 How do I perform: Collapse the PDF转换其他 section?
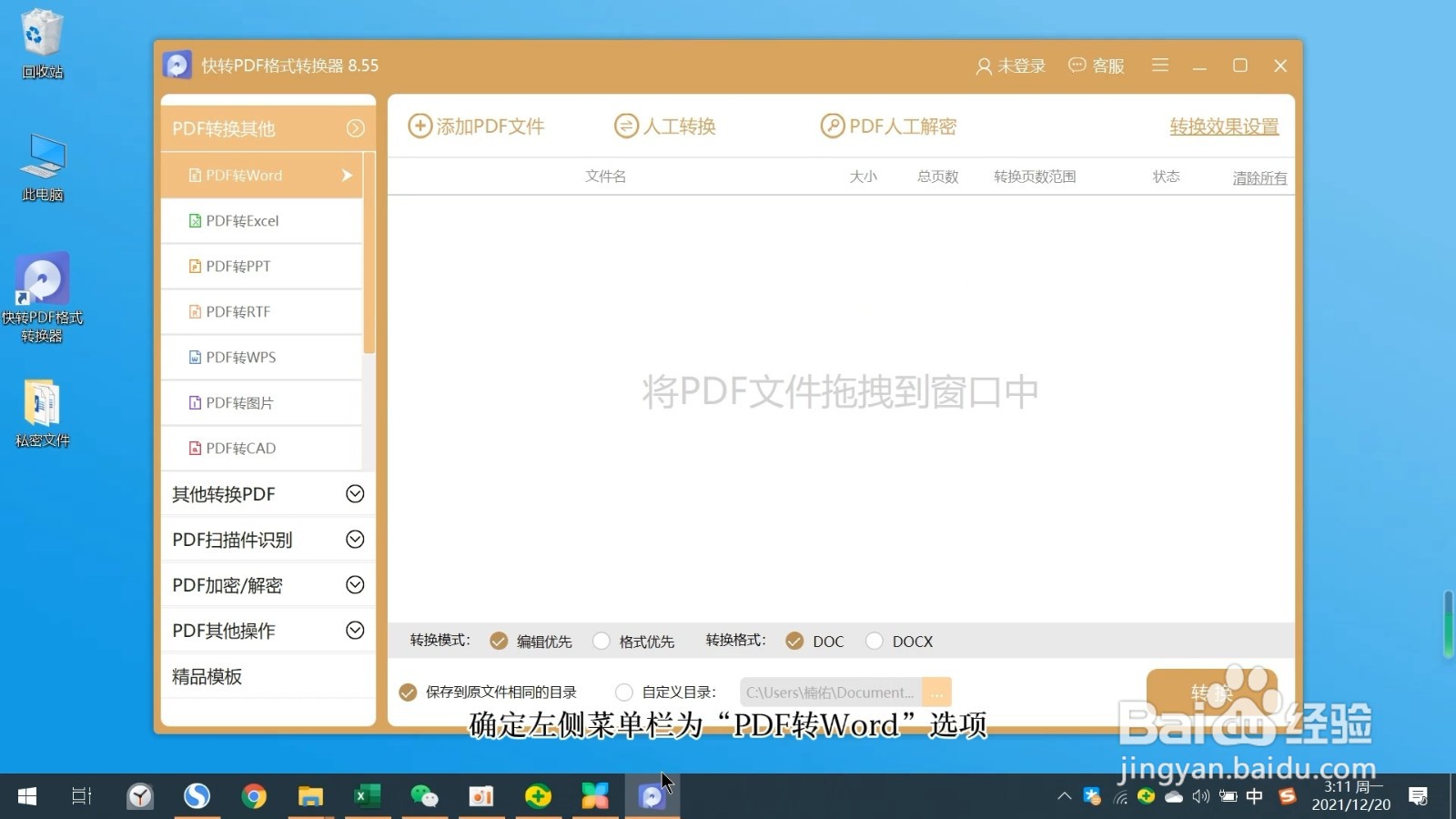tap(355, 128)
